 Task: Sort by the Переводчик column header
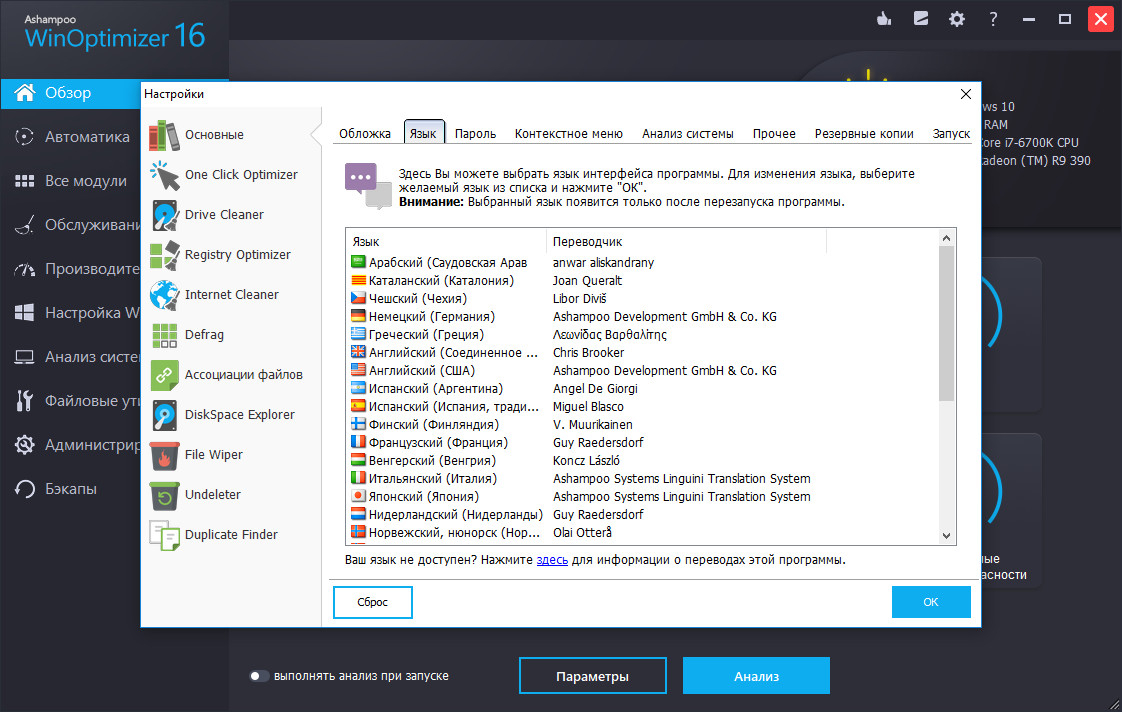point(686,242)
